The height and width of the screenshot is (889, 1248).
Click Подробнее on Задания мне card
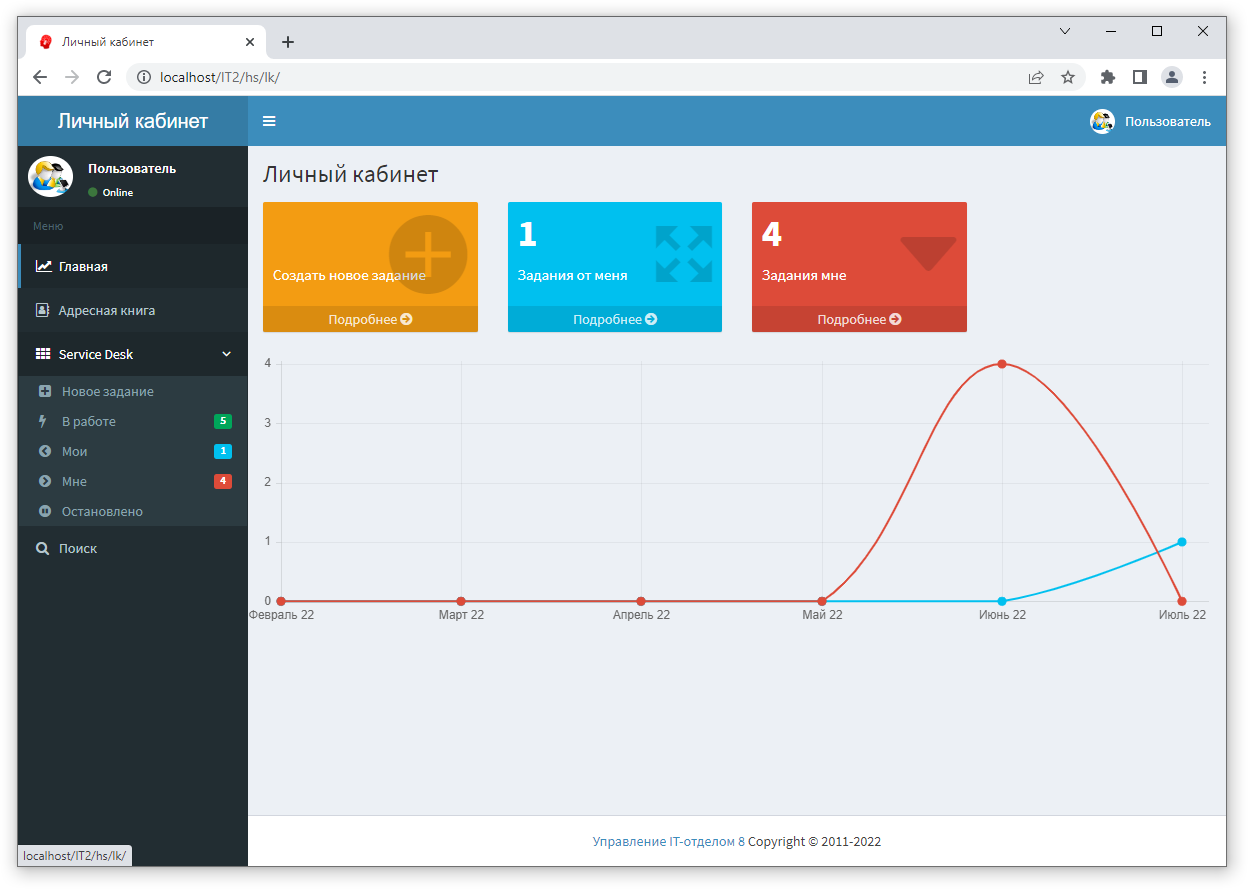pos(859,320)
